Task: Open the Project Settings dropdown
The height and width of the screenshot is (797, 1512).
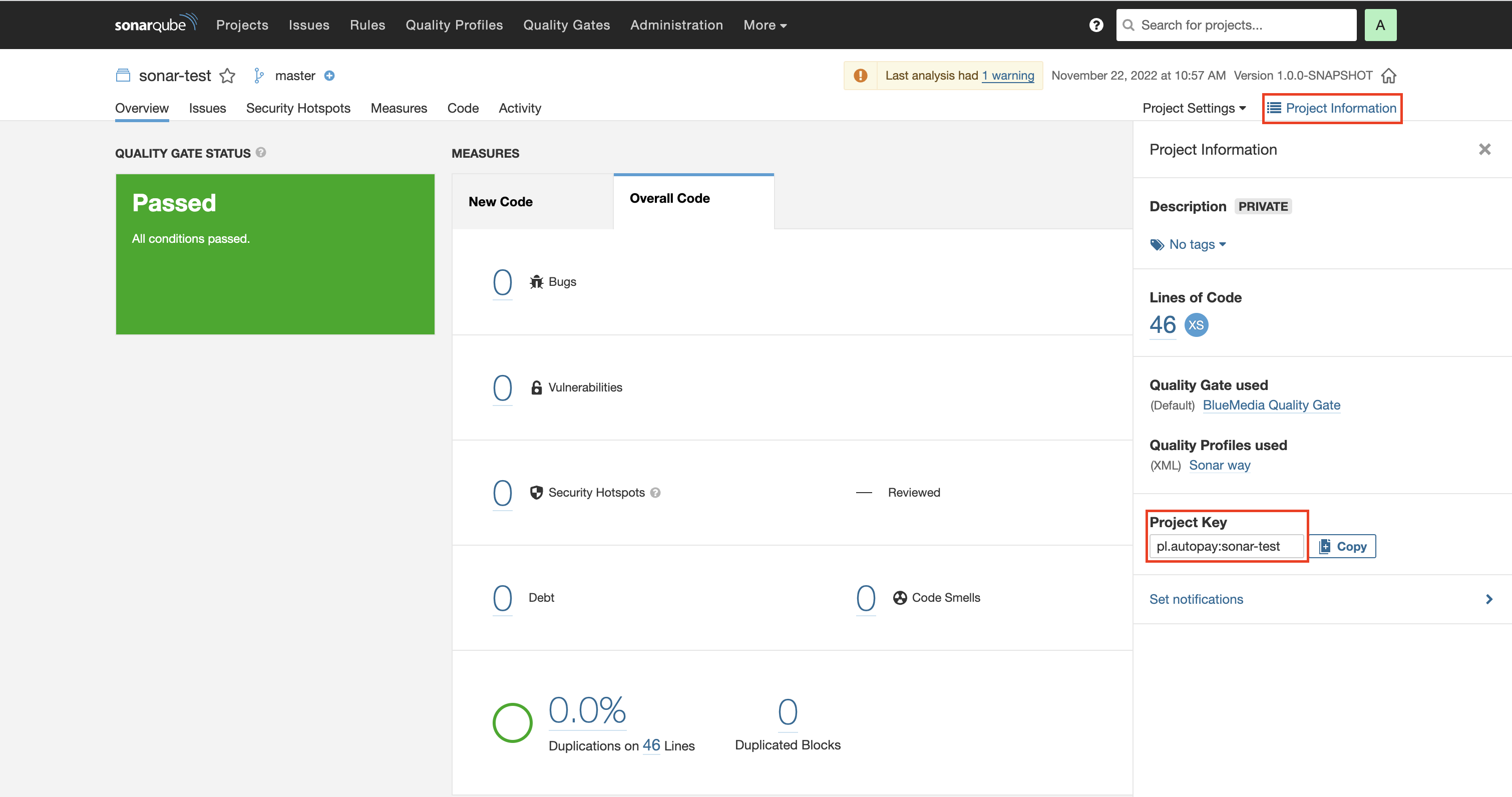Action: pos(1193,109)
